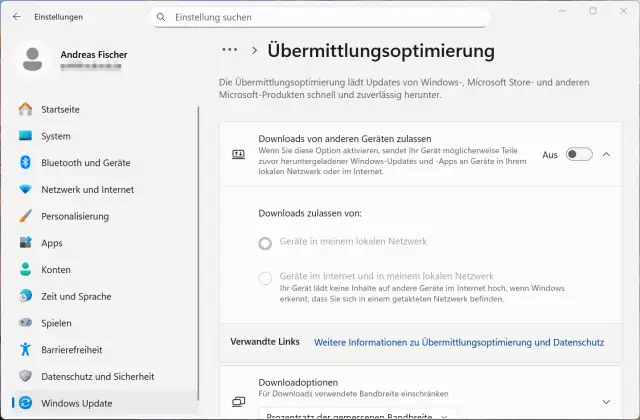Click the Startseite home icon
Image resolution: width=640 pixels, height=420 pixels.
coord(25,109)
